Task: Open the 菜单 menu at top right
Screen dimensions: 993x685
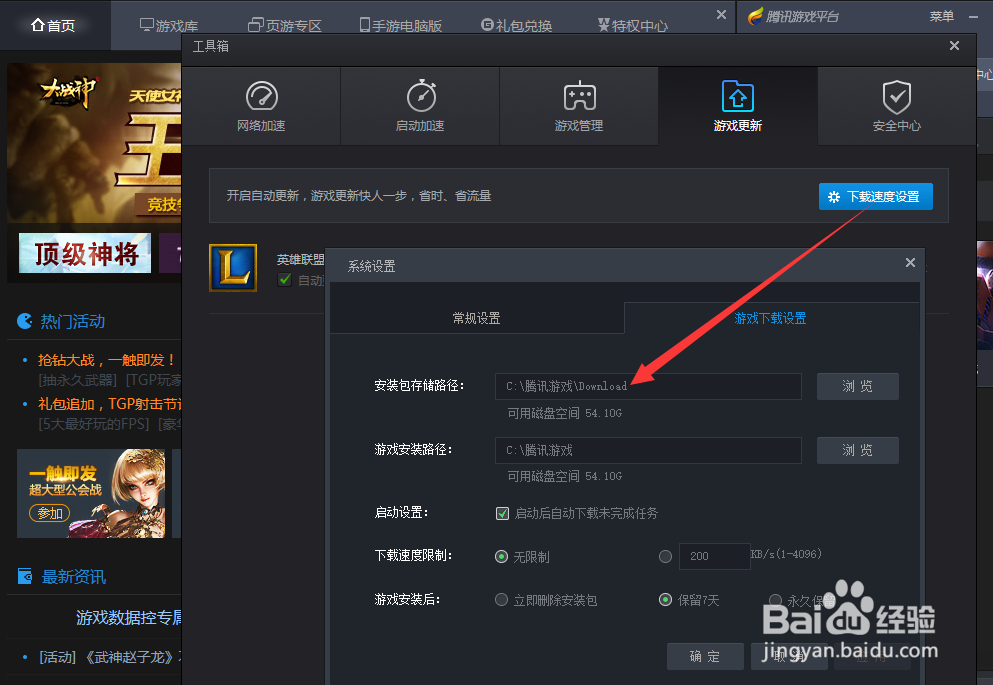Action: coord(940,16)
